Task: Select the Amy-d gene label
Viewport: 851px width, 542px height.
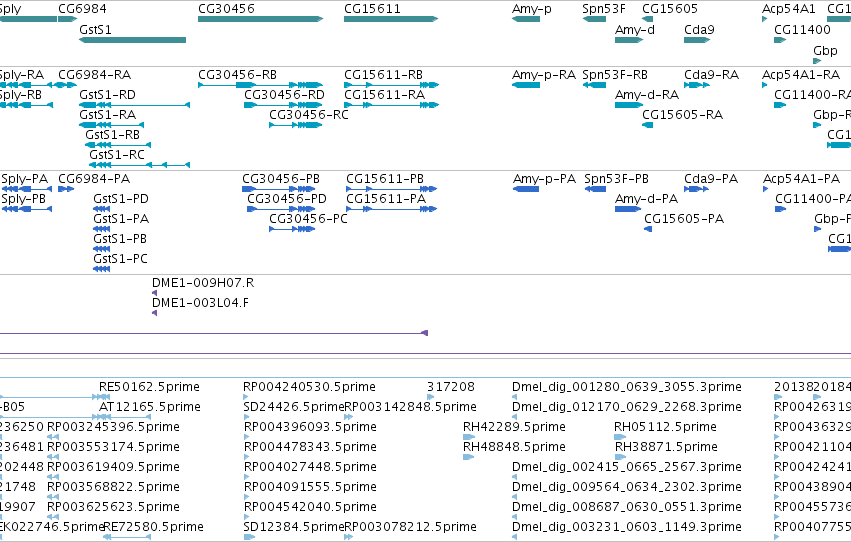Action: click(634, 30)
